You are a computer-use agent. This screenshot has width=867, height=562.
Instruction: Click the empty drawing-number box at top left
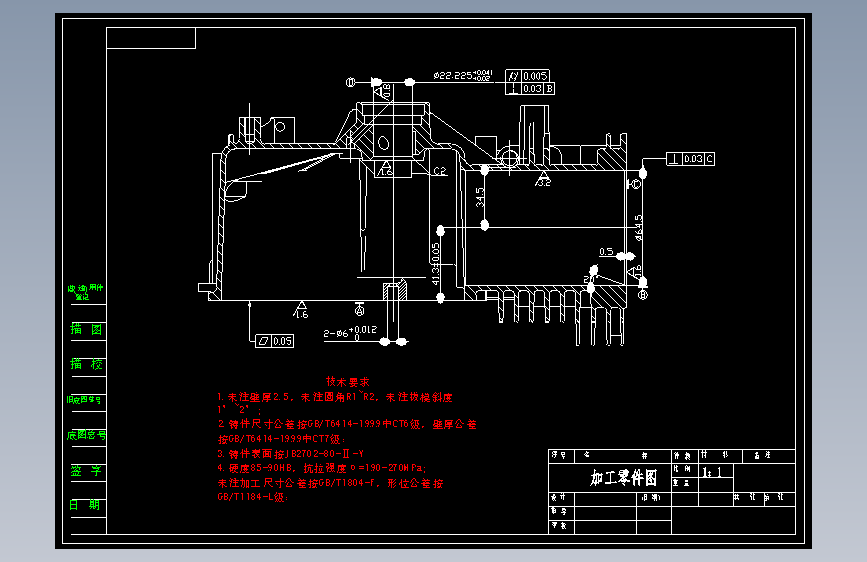[151, 38]
